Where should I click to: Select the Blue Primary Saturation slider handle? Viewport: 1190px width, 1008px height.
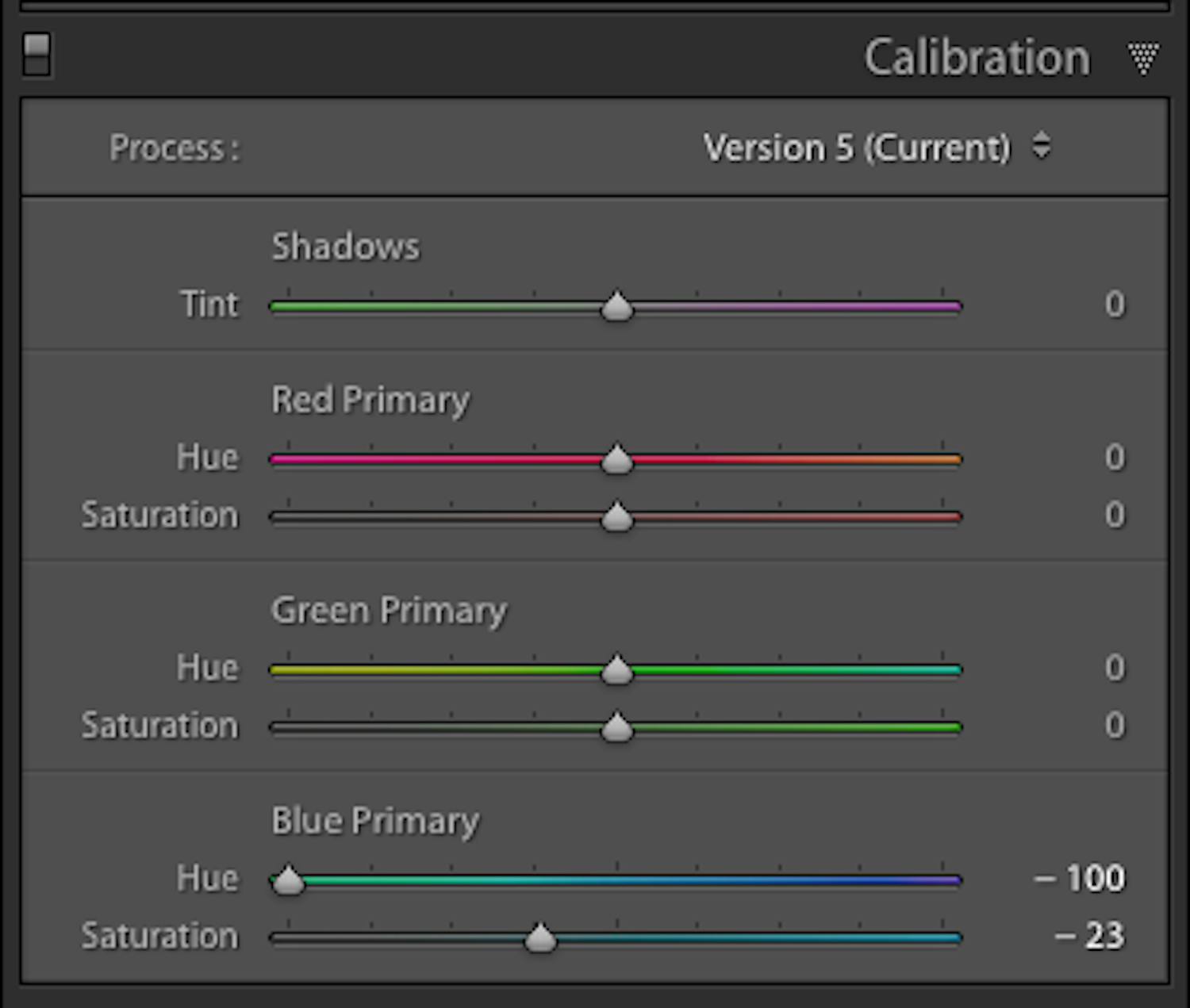(541, 938)
